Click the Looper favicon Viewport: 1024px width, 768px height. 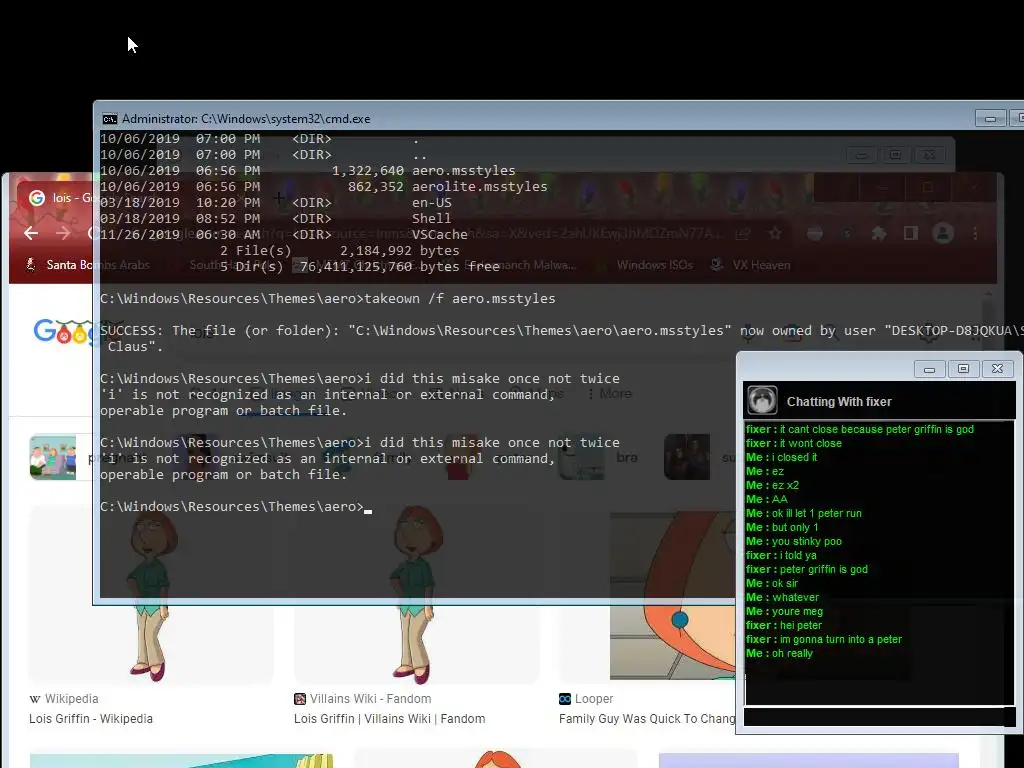tap(565, 699)
